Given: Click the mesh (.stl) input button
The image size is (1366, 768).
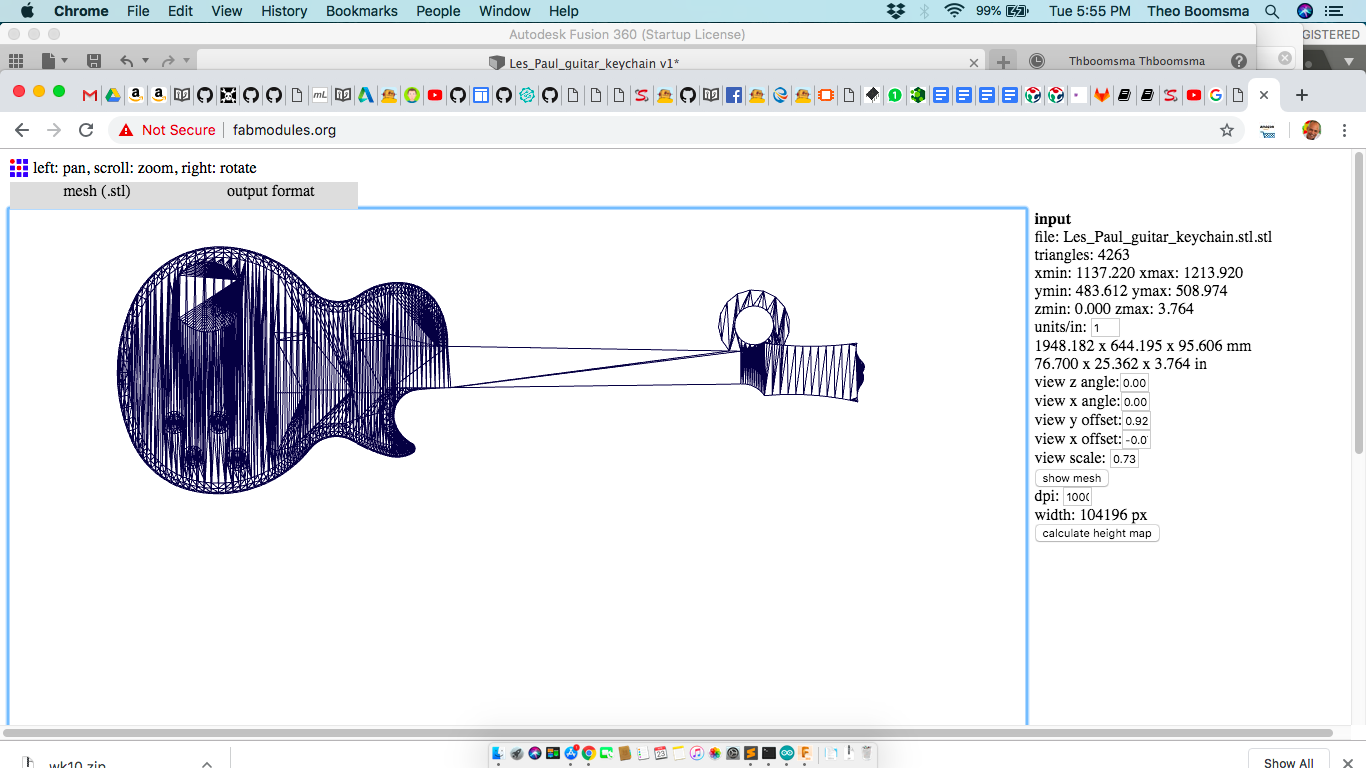Looking at the screenshot, I should 97,192.
